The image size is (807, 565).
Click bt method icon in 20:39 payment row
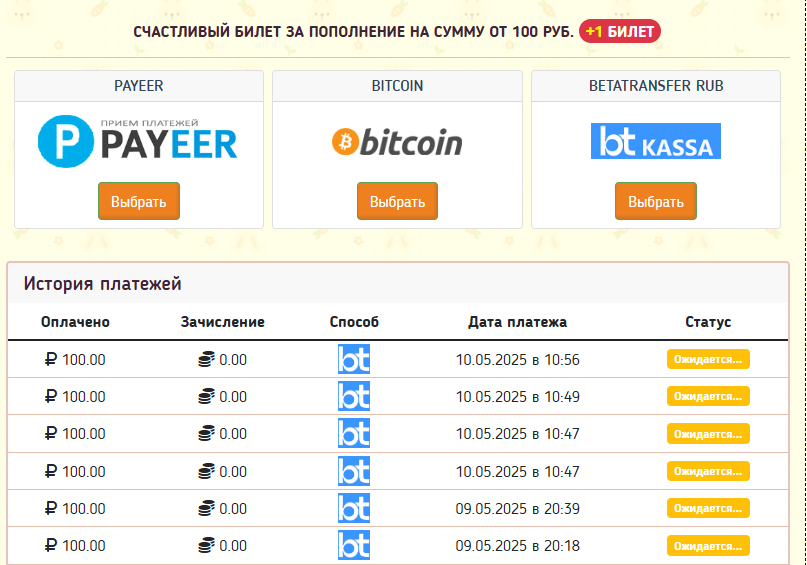[354, 509]
